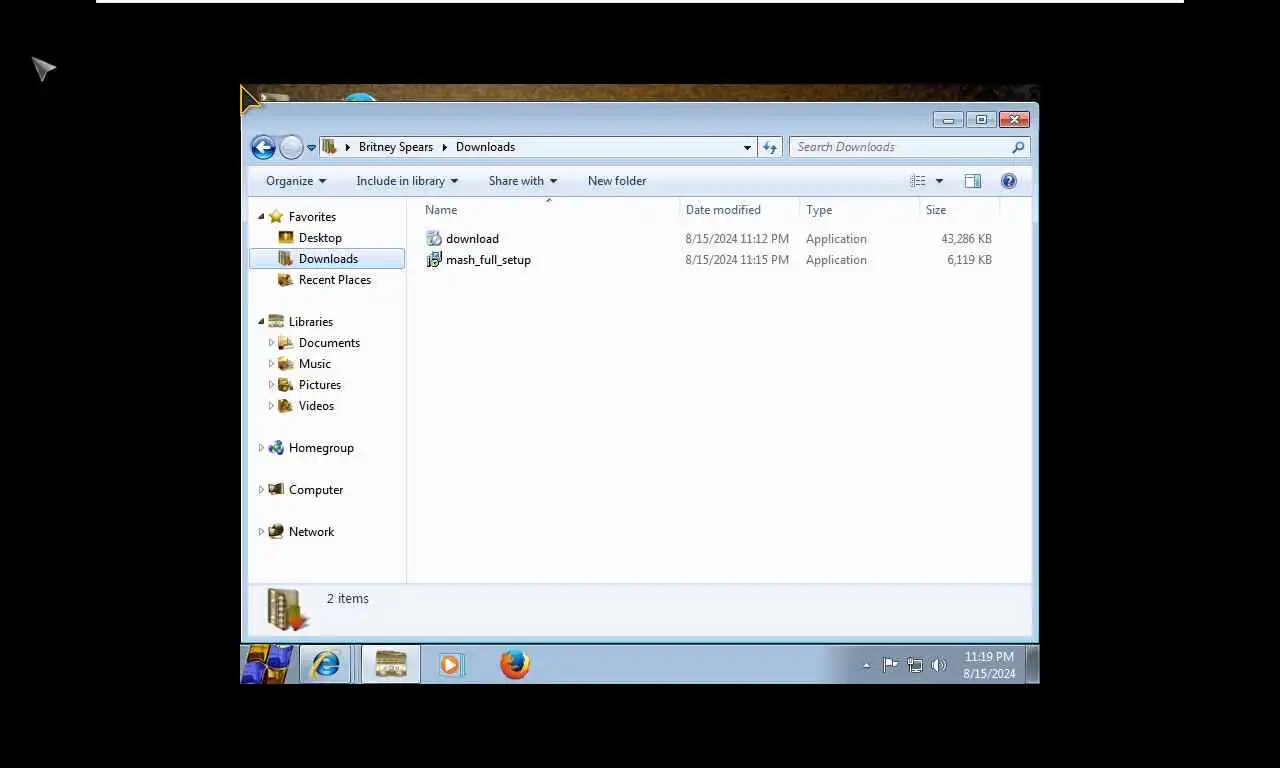The image size is (1280, 768).
Task: Toggle the preview pane
Action: tap(973, 181)
